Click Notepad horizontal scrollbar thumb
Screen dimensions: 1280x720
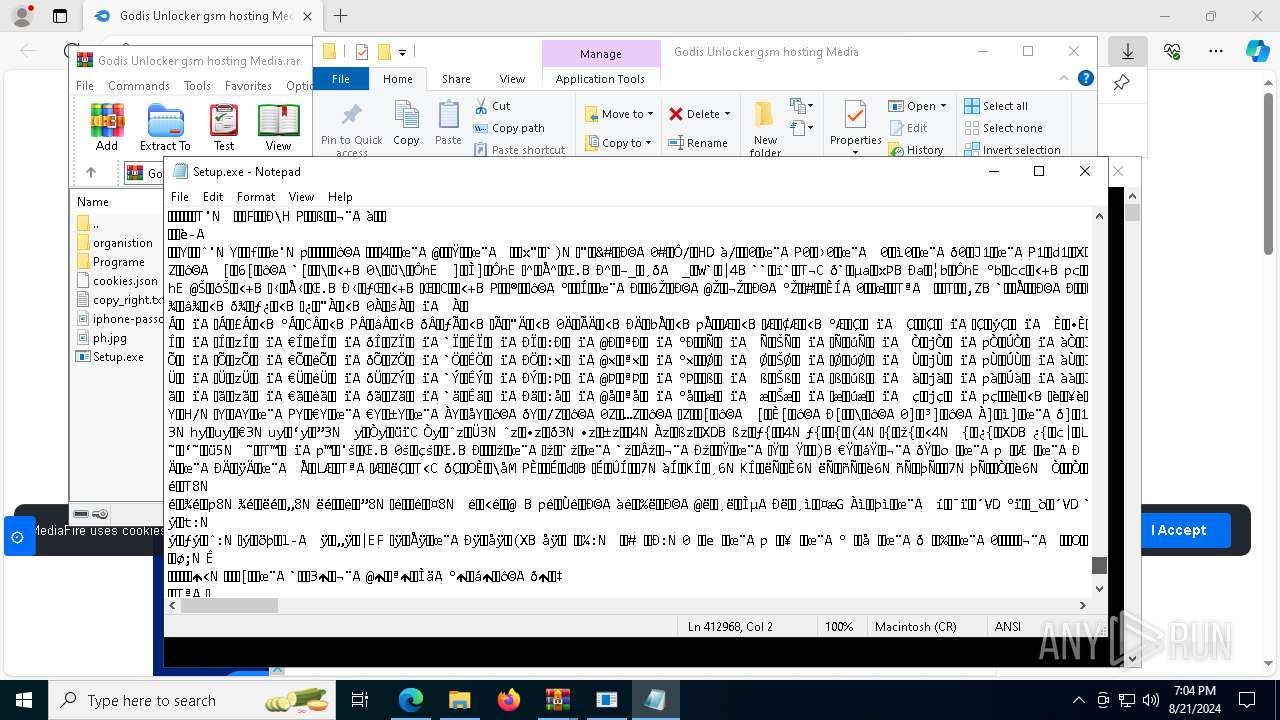pos(229,605)
